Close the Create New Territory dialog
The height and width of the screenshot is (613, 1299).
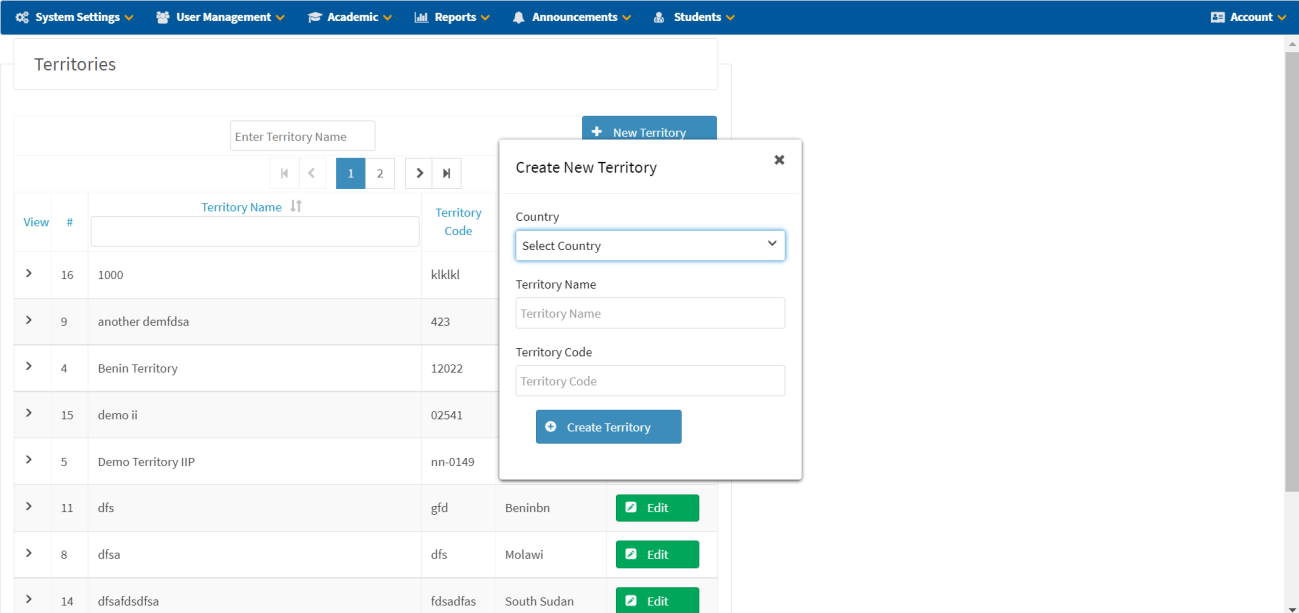[x=779, y=160]
